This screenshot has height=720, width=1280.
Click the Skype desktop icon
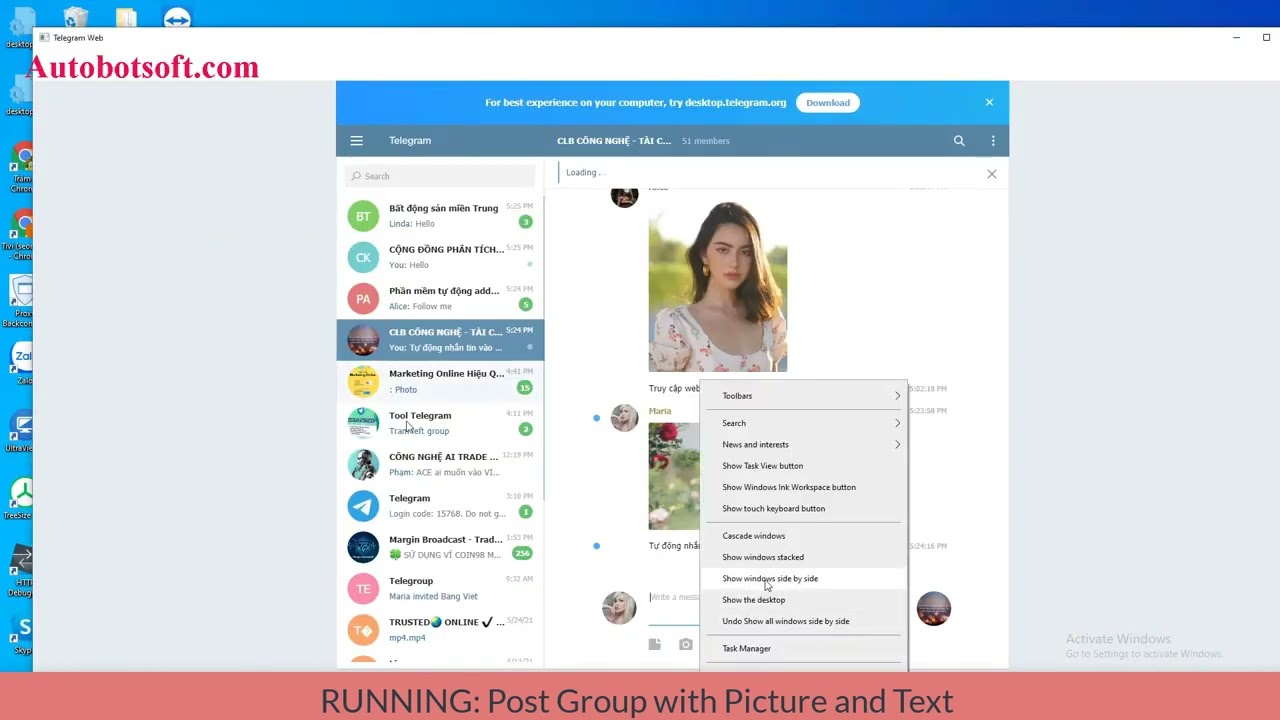23,634
